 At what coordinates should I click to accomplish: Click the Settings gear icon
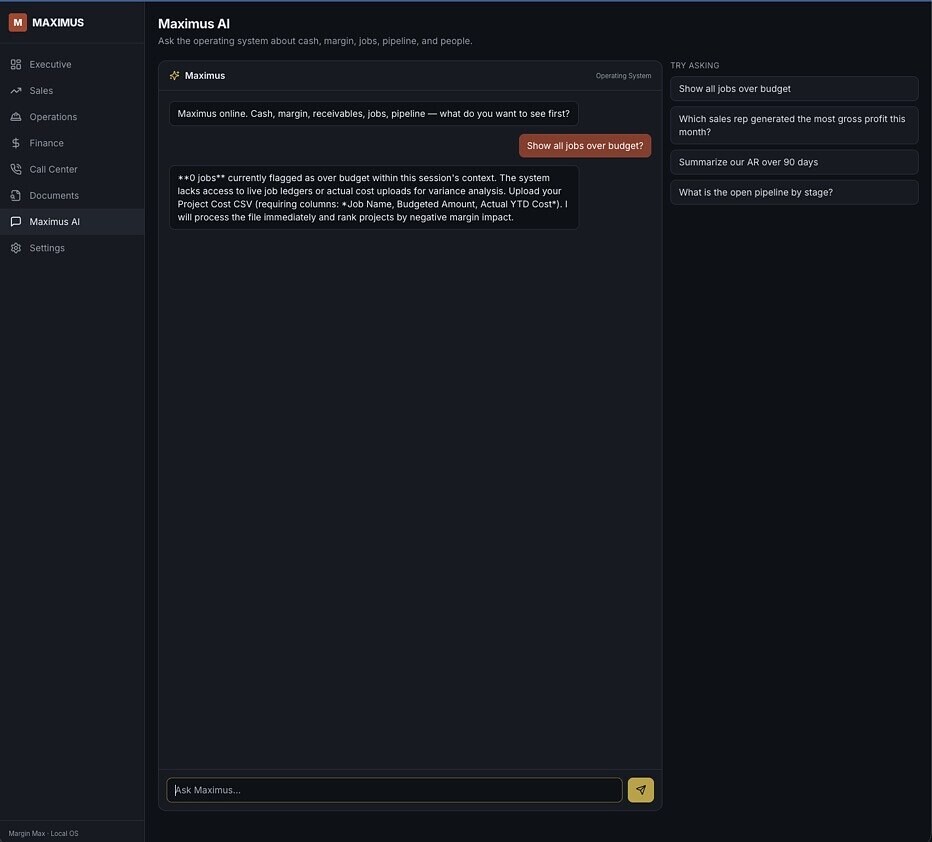coord(16,248)
